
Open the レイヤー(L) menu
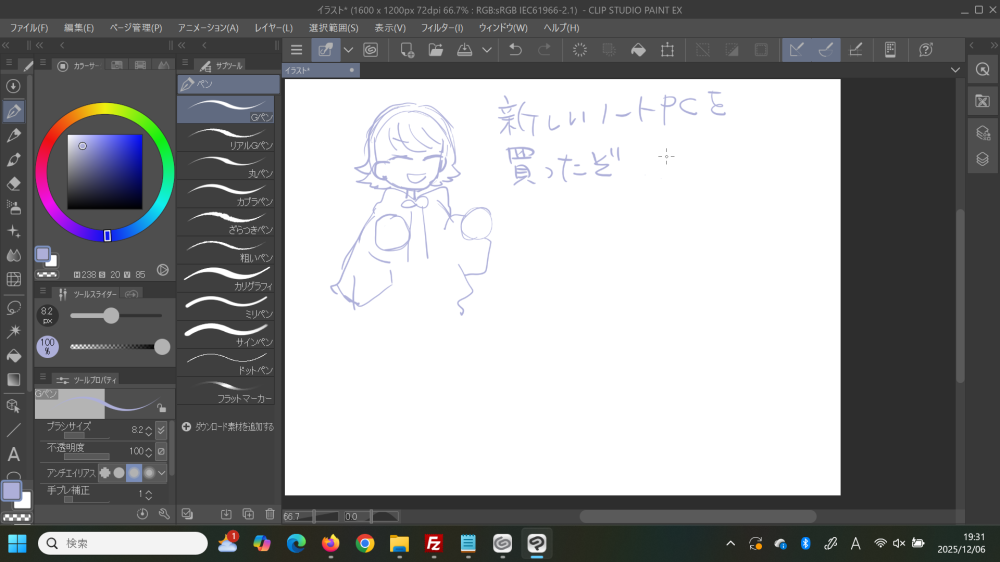tap(274, 27)
